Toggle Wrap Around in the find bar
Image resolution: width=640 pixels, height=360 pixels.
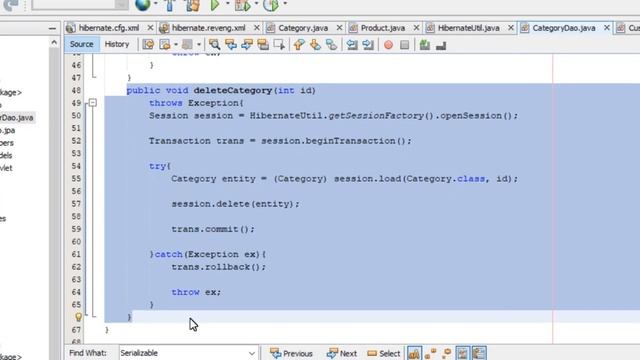(479, 353)
